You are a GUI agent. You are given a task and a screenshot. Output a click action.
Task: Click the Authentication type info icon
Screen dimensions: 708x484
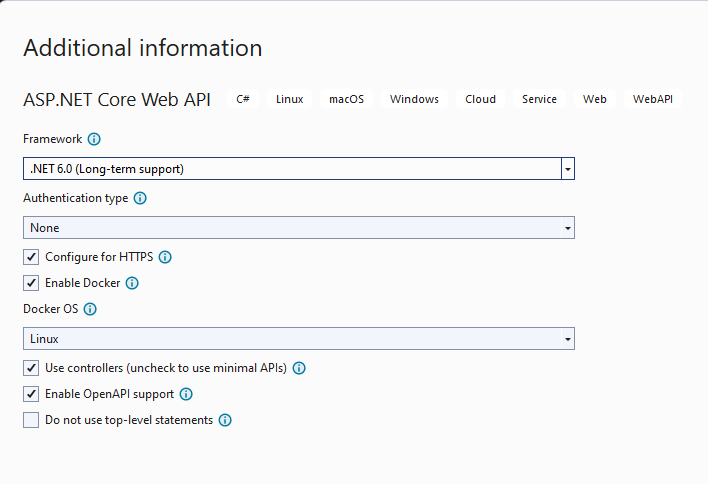coord(141,199)
